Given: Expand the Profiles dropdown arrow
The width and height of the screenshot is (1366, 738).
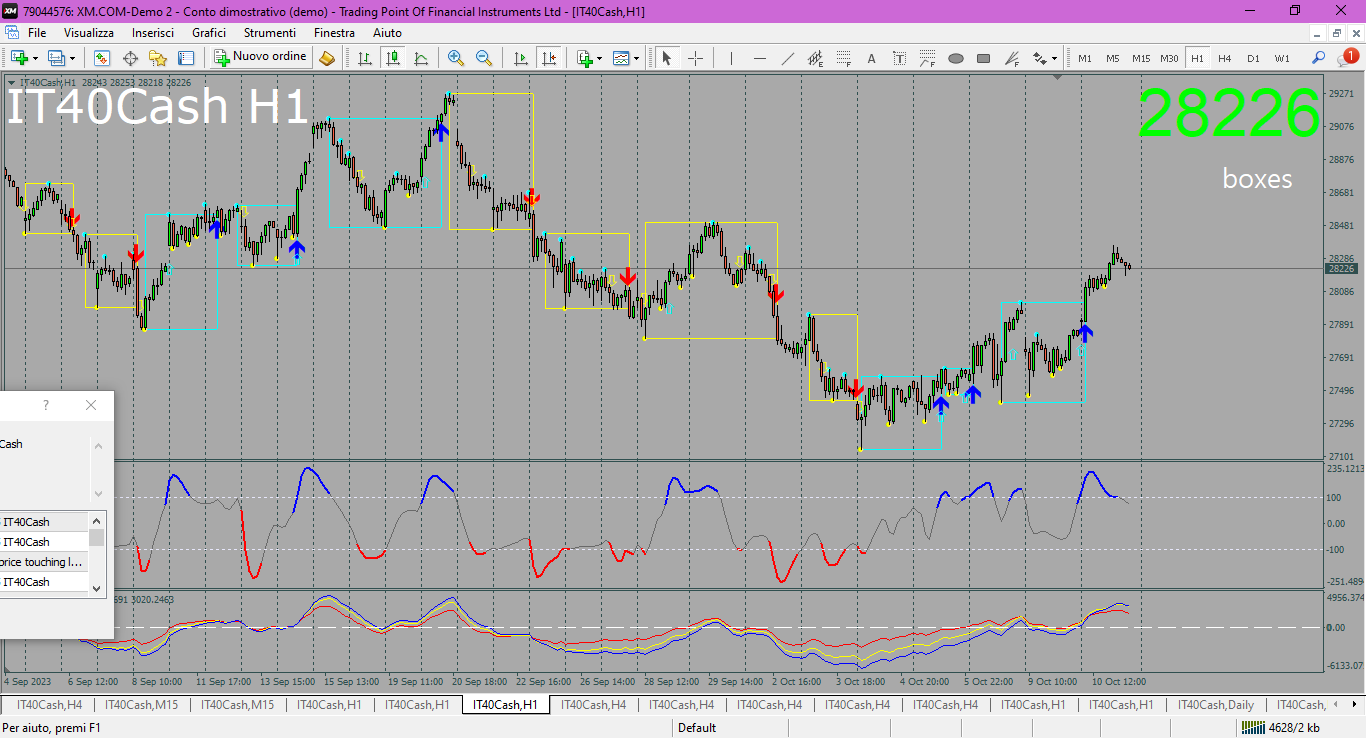Looking at the screenshot, I should point(72,58).
